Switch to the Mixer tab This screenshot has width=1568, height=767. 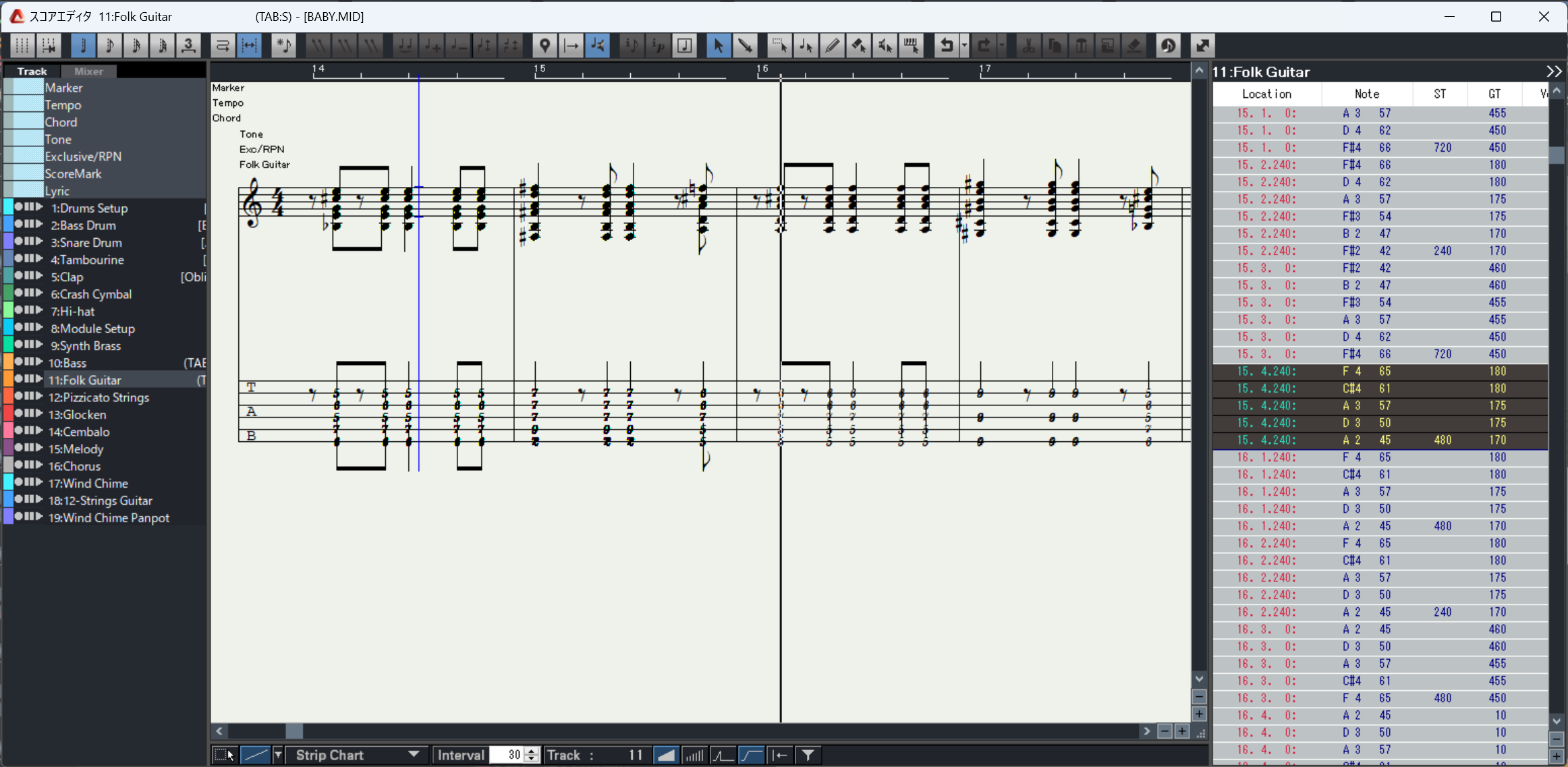(88, 71)
